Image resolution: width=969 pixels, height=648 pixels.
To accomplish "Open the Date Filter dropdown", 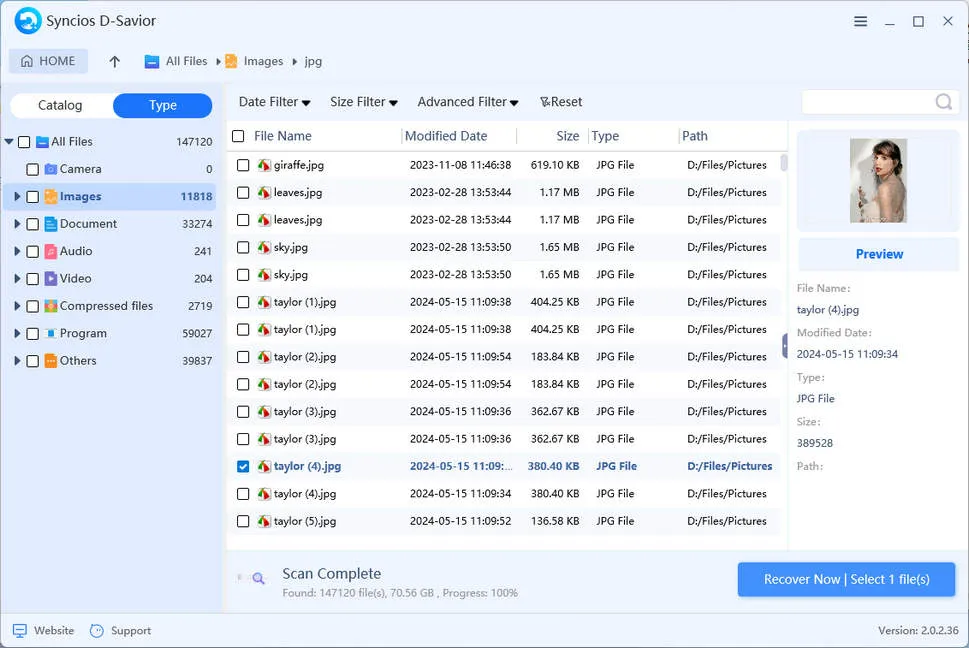I will click(x=274, y=102).
